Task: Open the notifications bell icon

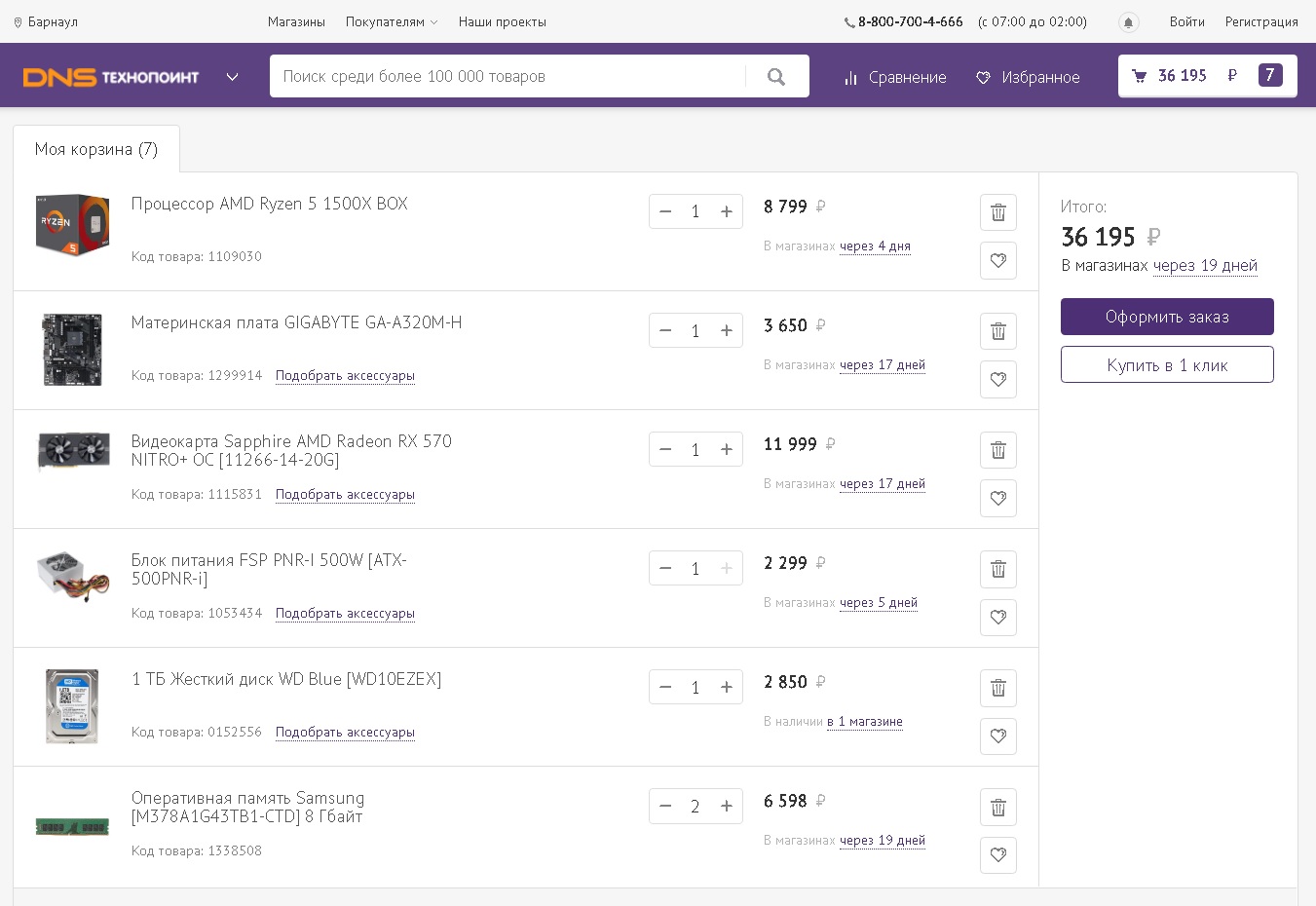Action: coord(1128,22)
